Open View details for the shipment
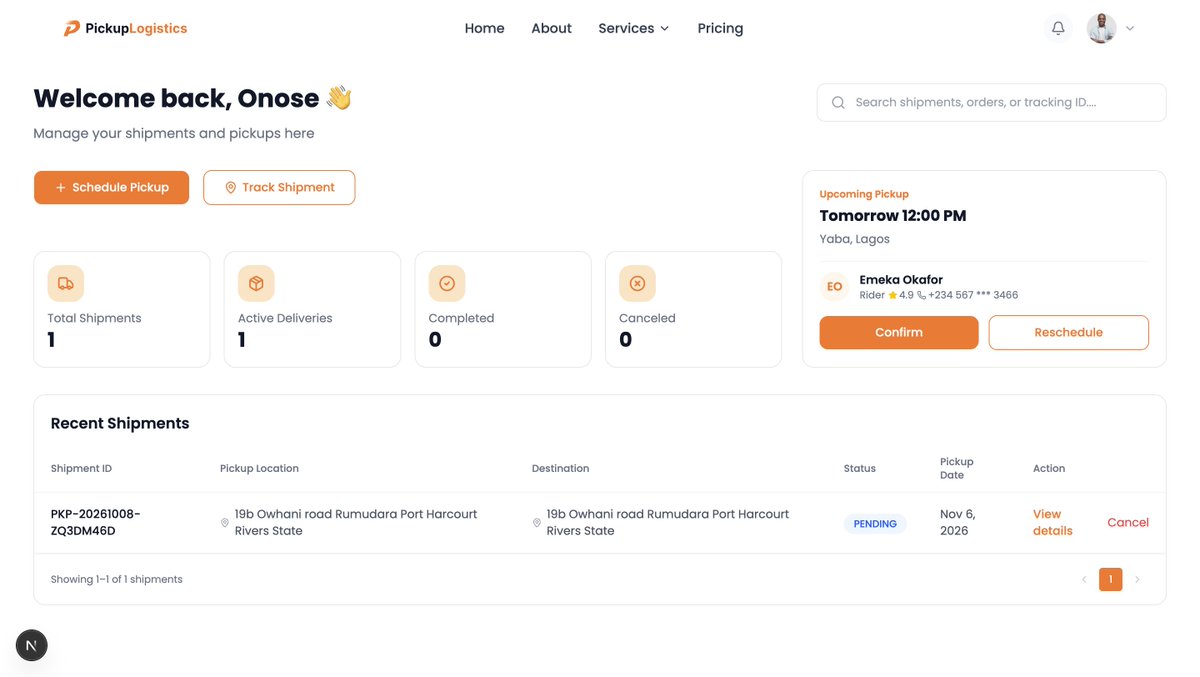 pos(1052,522)
